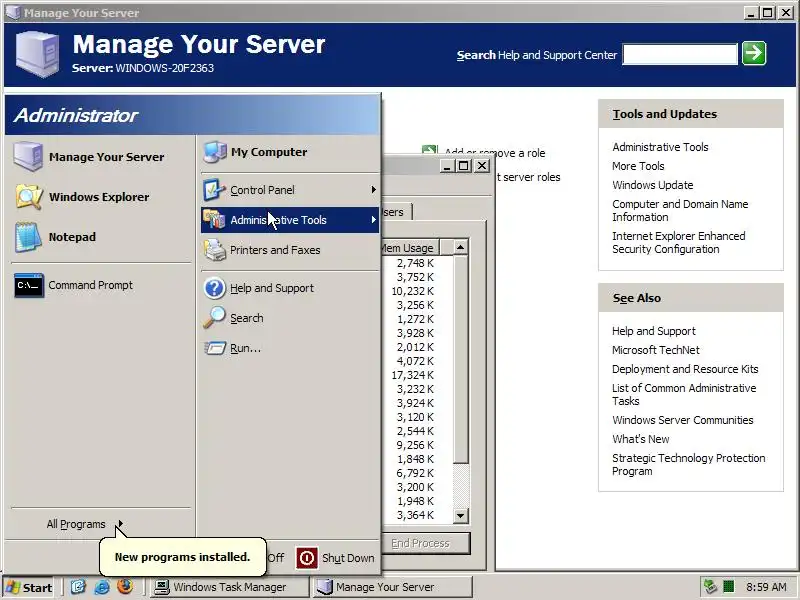
Task: Open List of Common Administrative Tasks link
Action: coord(684,394)
